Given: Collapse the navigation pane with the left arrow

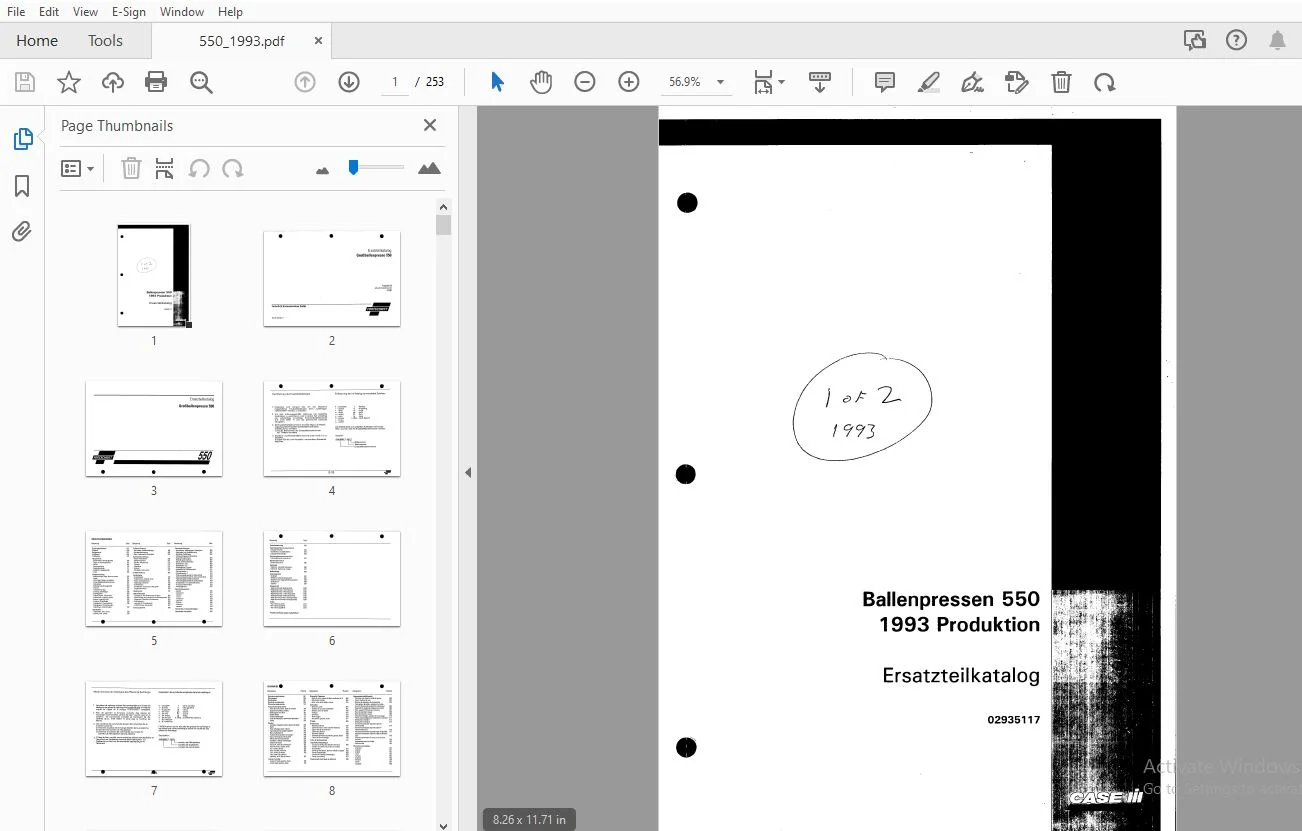Looking at the screenshot, I should (x=468, y=473).
